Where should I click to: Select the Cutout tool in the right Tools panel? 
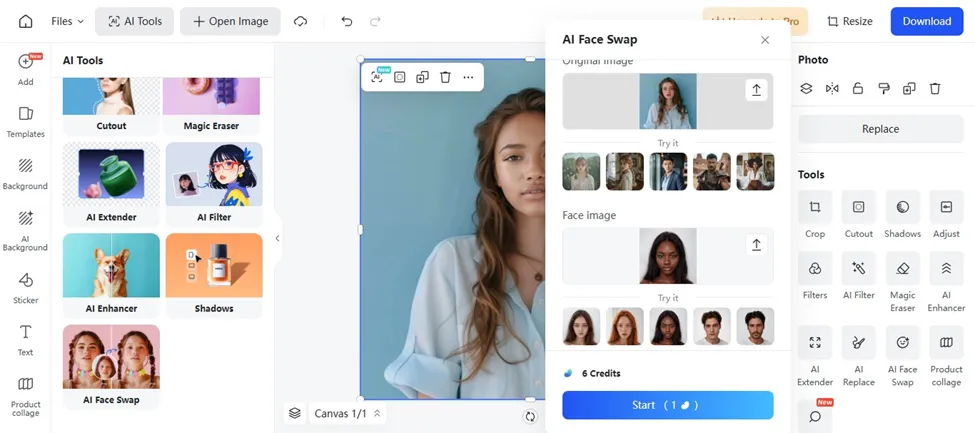[x=859, y=215]
